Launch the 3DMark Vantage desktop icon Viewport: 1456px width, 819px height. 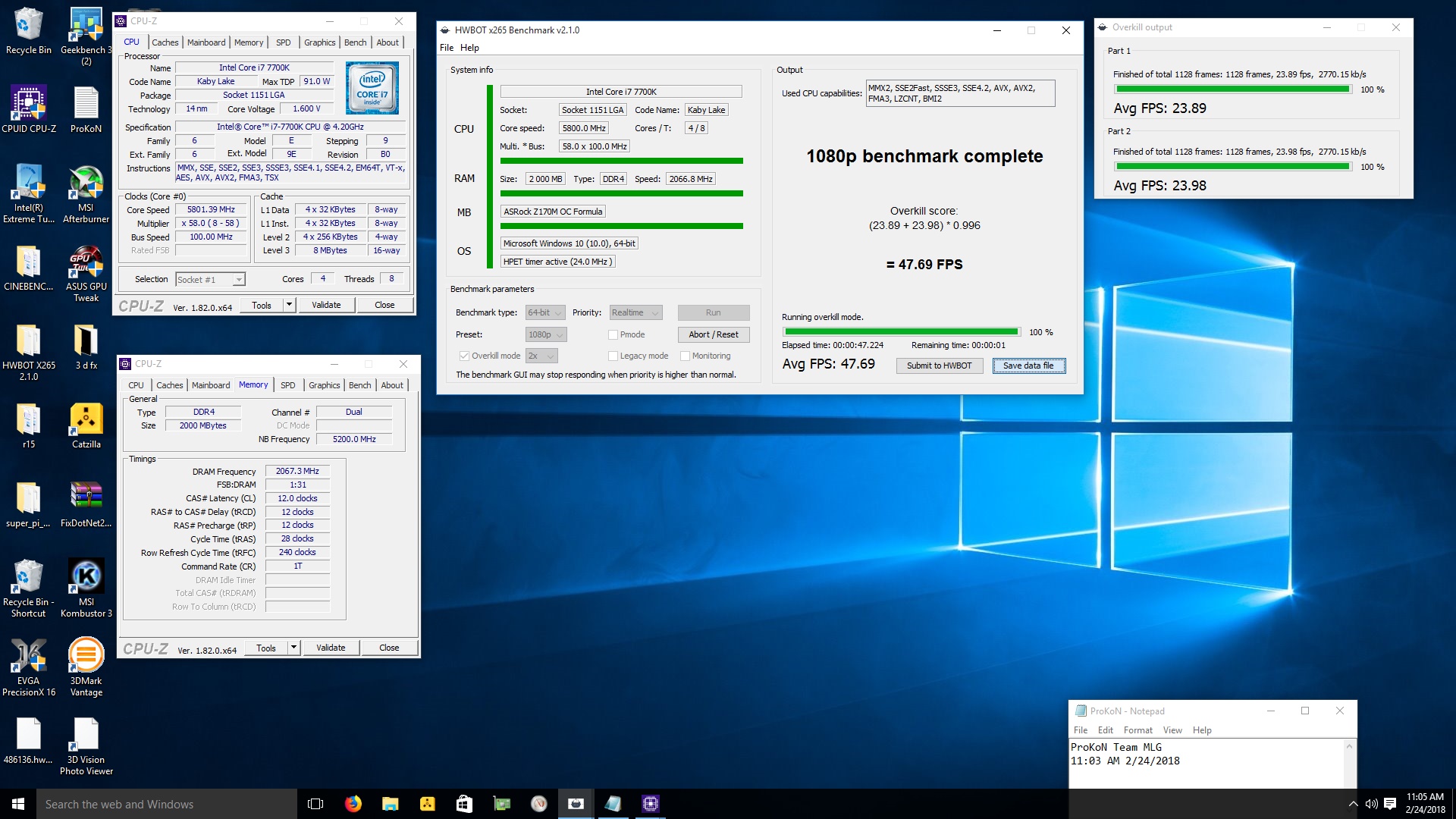point(86,667)
